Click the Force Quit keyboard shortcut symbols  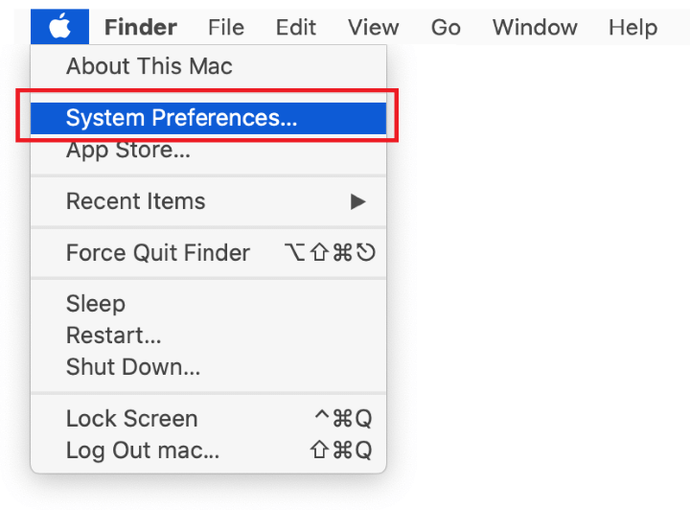coord(329,253)
